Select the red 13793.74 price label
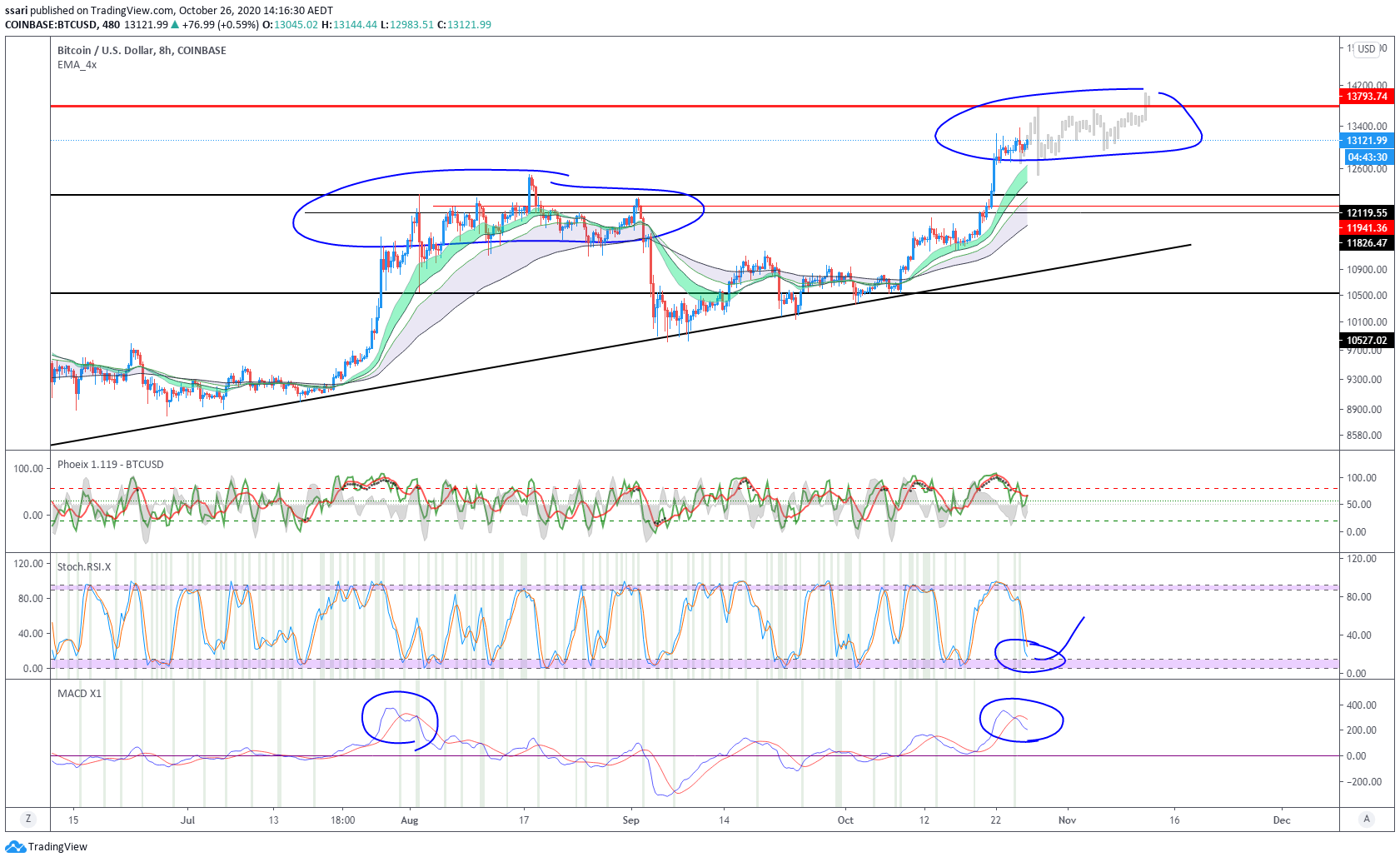This screenshot has height=862, width=1400. (1367, 97)
